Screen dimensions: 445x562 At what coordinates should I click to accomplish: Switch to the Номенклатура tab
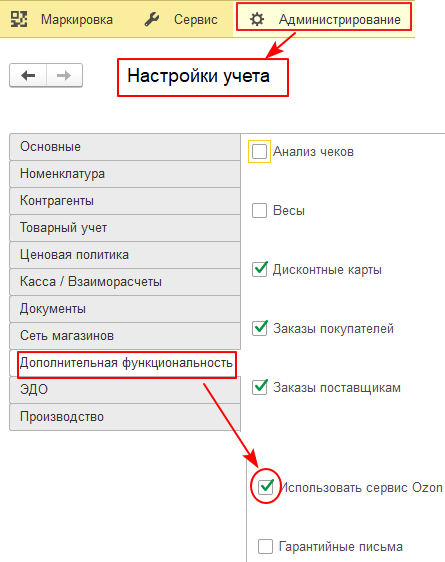coord(125,174)
